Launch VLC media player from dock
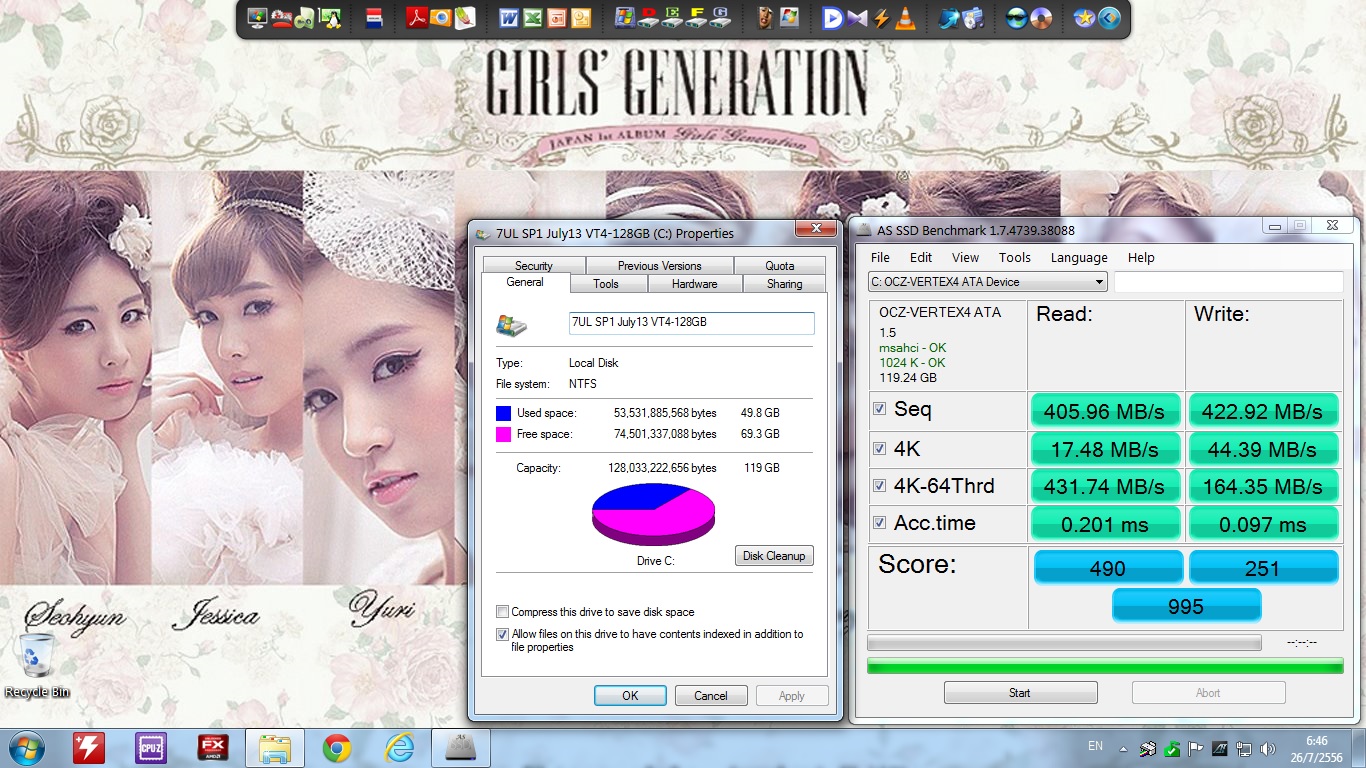This screenshot has width=1366, height=768. [904, 17]
